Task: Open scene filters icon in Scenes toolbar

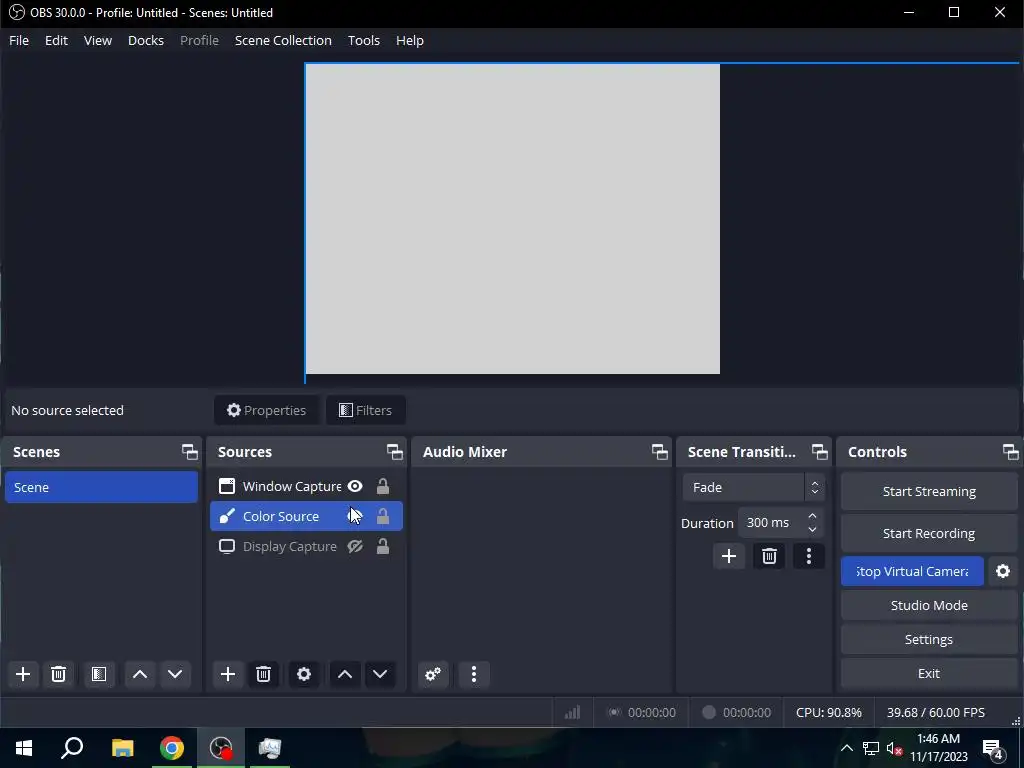Action: click(99, 674)
